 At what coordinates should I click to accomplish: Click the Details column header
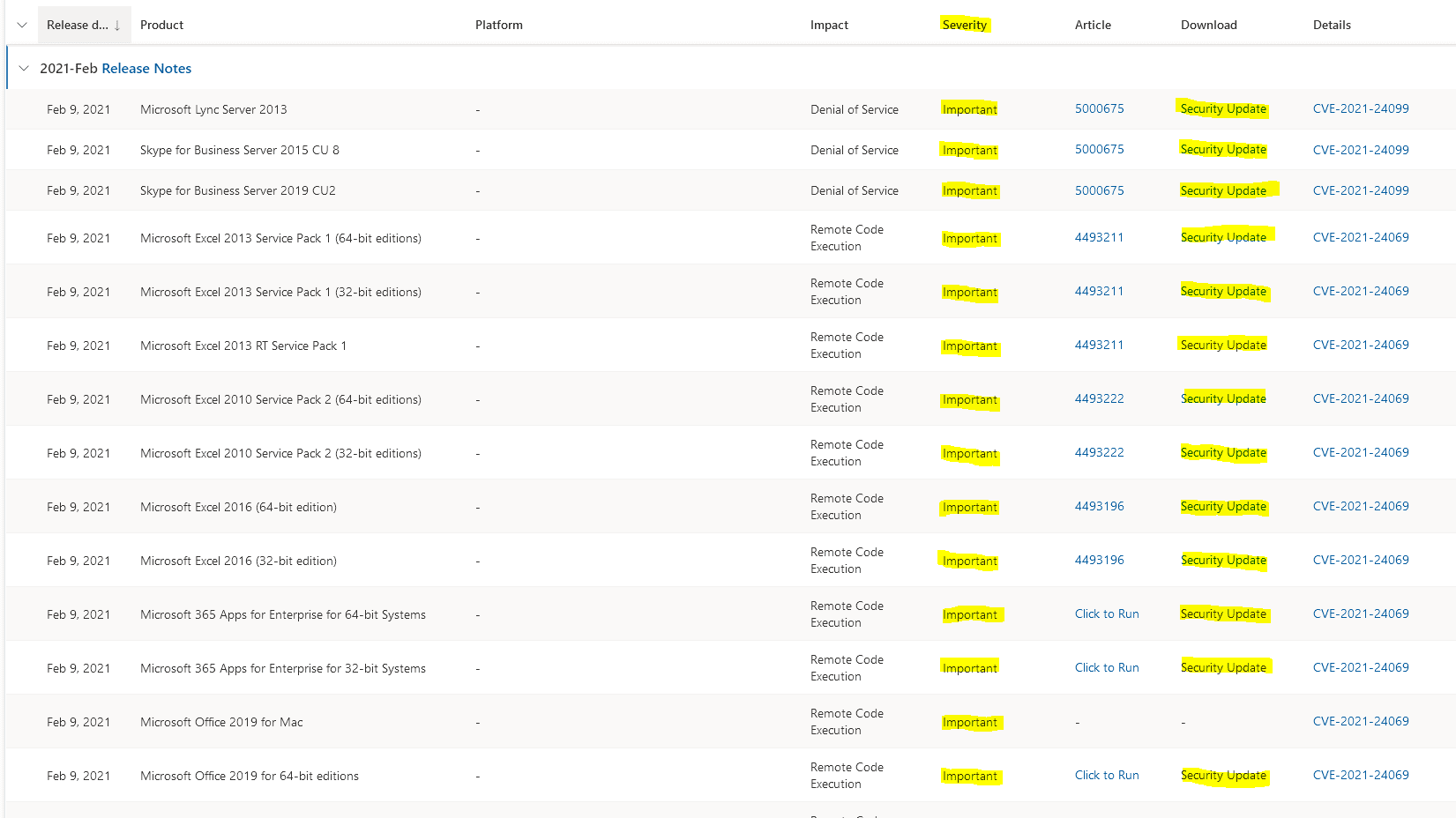pyautogui.click(x=1332, y=26)
